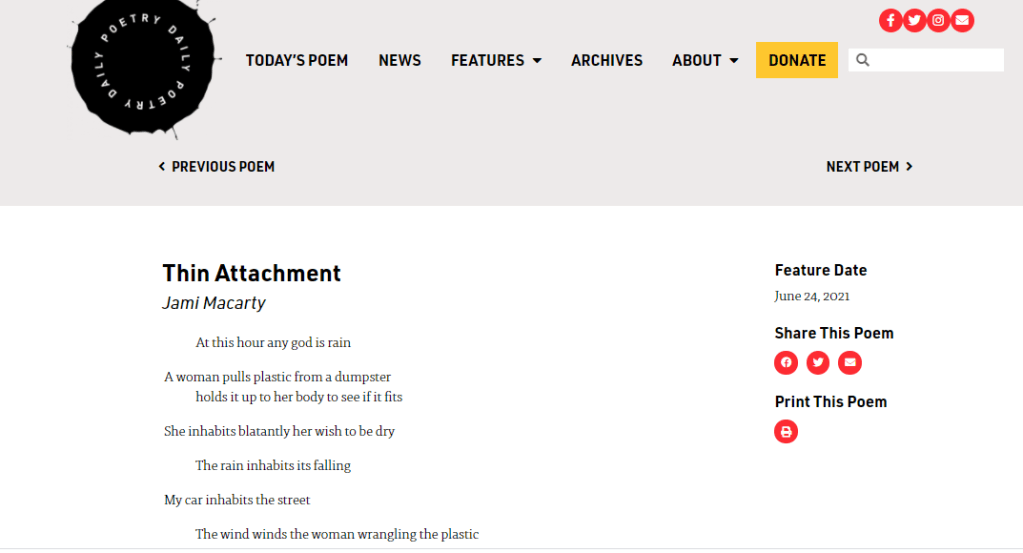Open the Facebook icon in the header

click(x=890, y=20)
